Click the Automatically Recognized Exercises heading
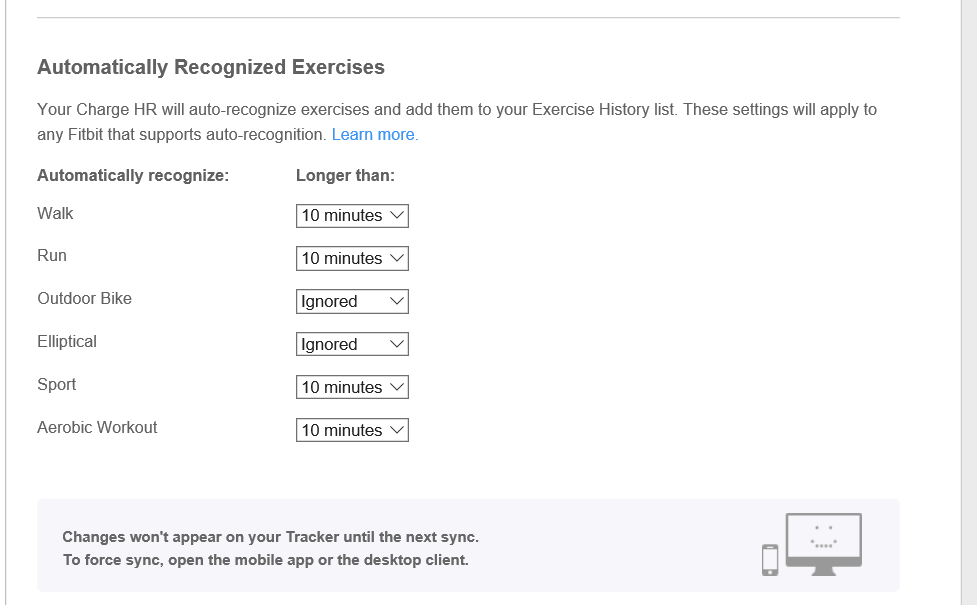This screenshot has height=605, width=977. pos(211,68)
